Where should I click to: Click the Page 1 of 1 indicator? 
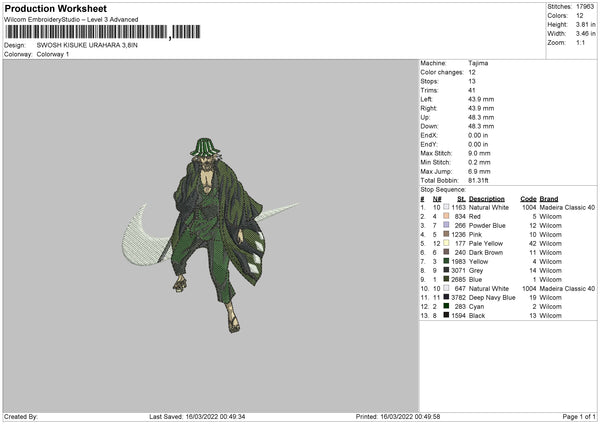[579, 417]
